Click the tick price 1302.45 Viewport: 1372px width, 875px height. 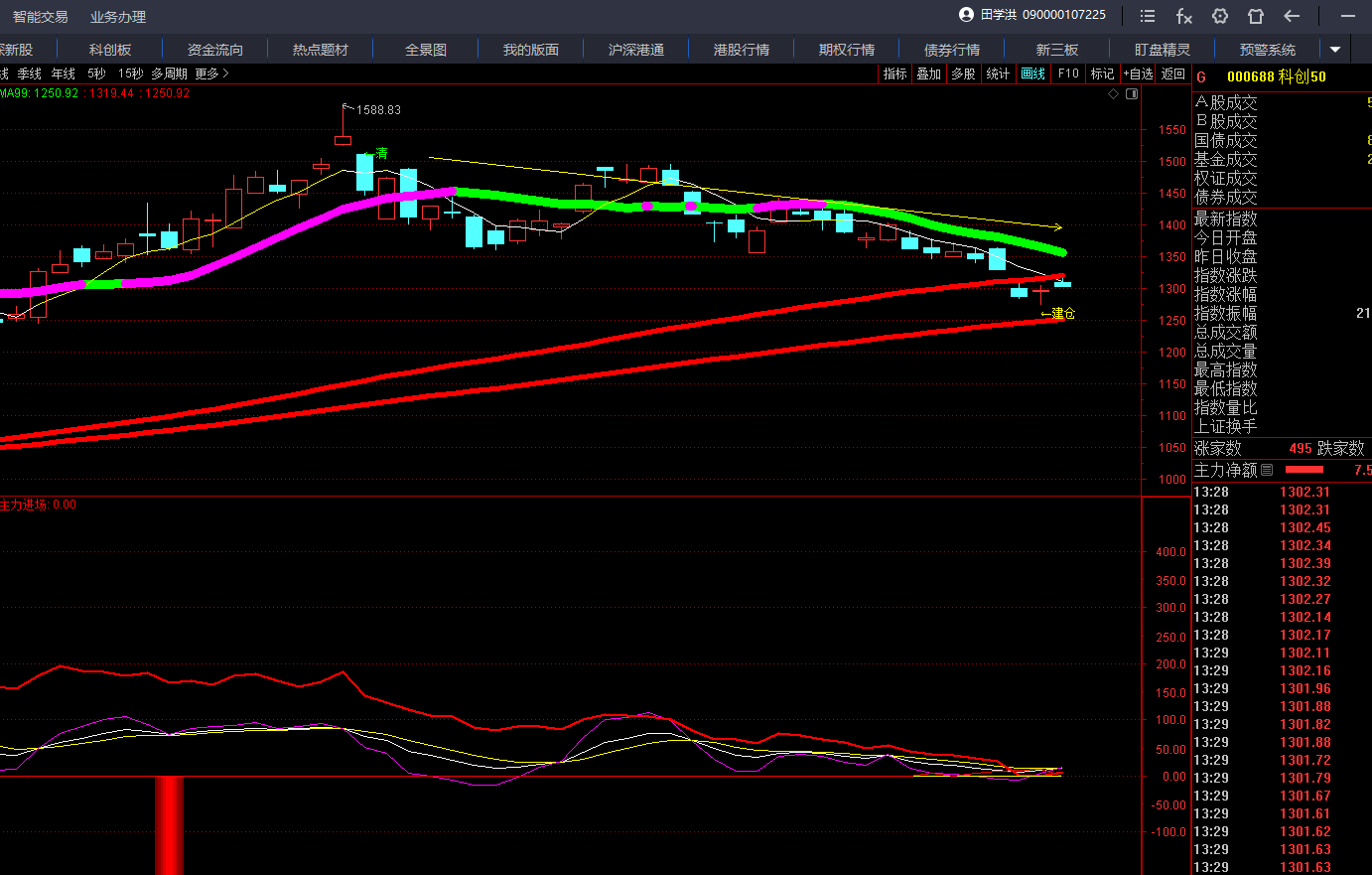click(x=1305, y=527)
